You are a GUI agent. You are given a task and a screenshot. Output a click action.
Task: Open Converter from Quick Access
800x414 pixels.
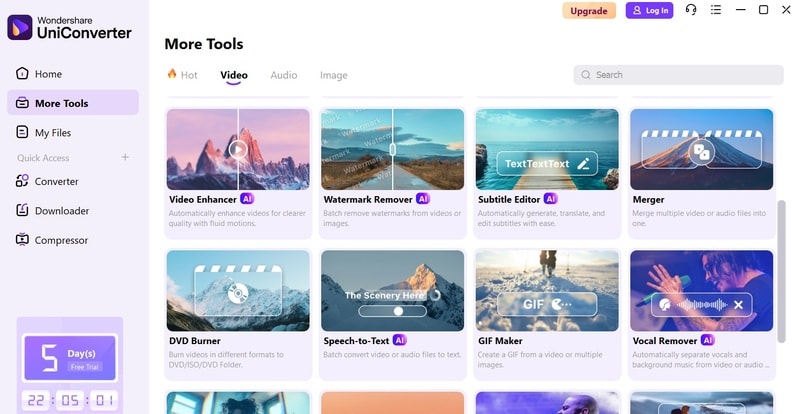pyautogui.click(x=73, y=181)
